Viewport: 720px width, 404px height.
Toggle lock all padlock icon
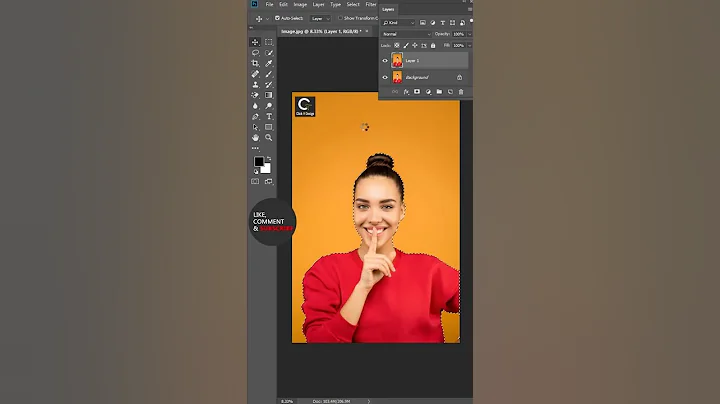[433, 45]
